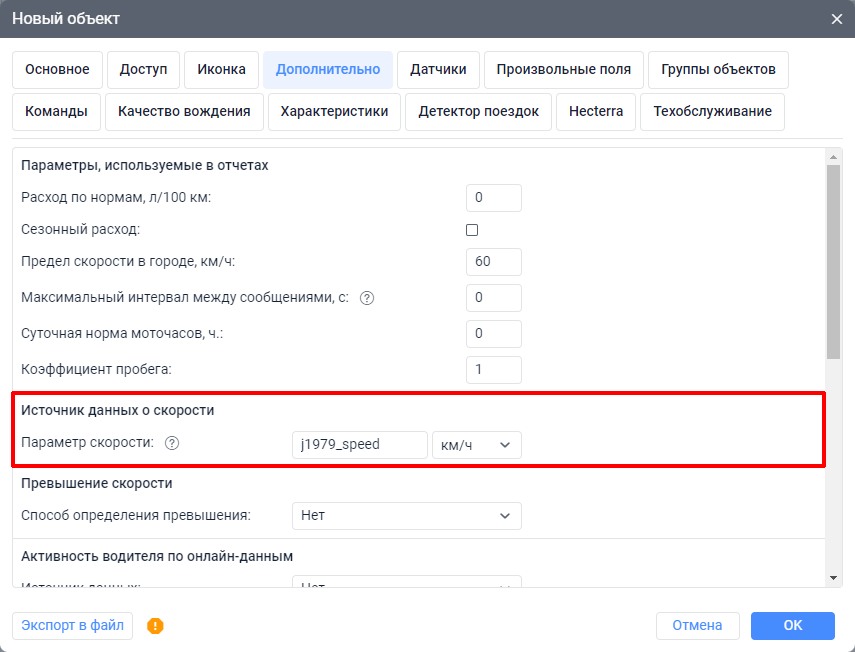
Task: Switch to the Техобслуживание tab
Action: (712, 111)
